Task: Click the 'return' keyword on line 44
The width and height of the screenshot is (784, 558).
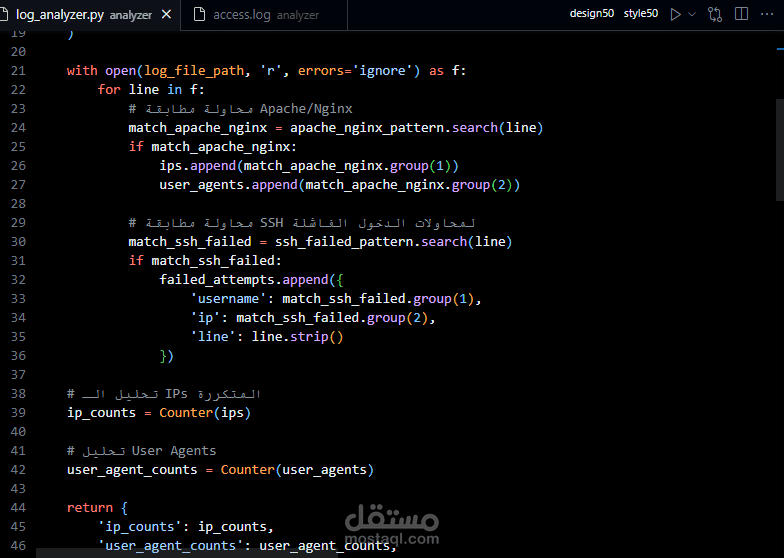Action: click(90, 508)
